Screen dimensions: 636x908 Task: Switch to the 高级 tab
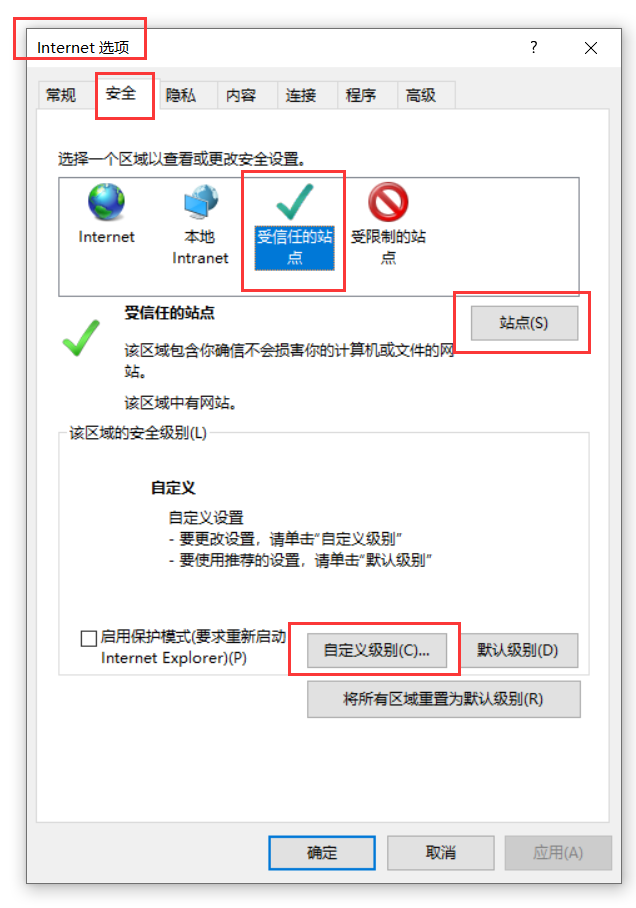click(x=421, y=95)
